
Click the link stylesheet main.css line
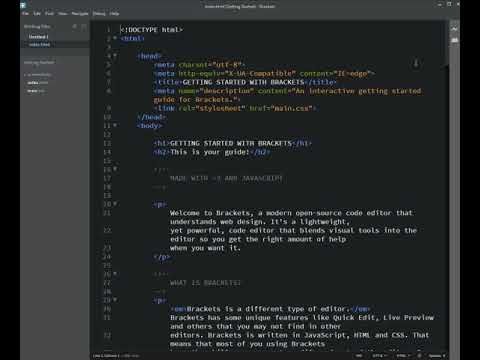pyautogui.click(x=236, y=108)
